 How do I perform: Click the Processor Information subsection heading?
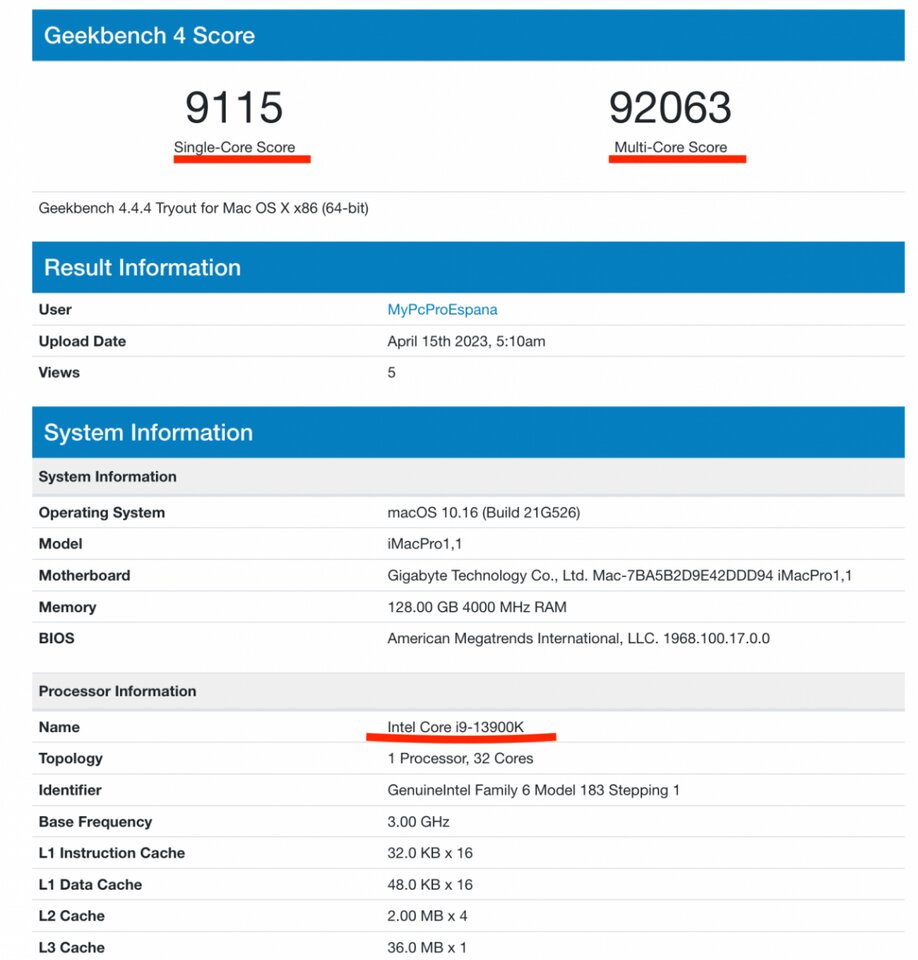coord(117,691)
